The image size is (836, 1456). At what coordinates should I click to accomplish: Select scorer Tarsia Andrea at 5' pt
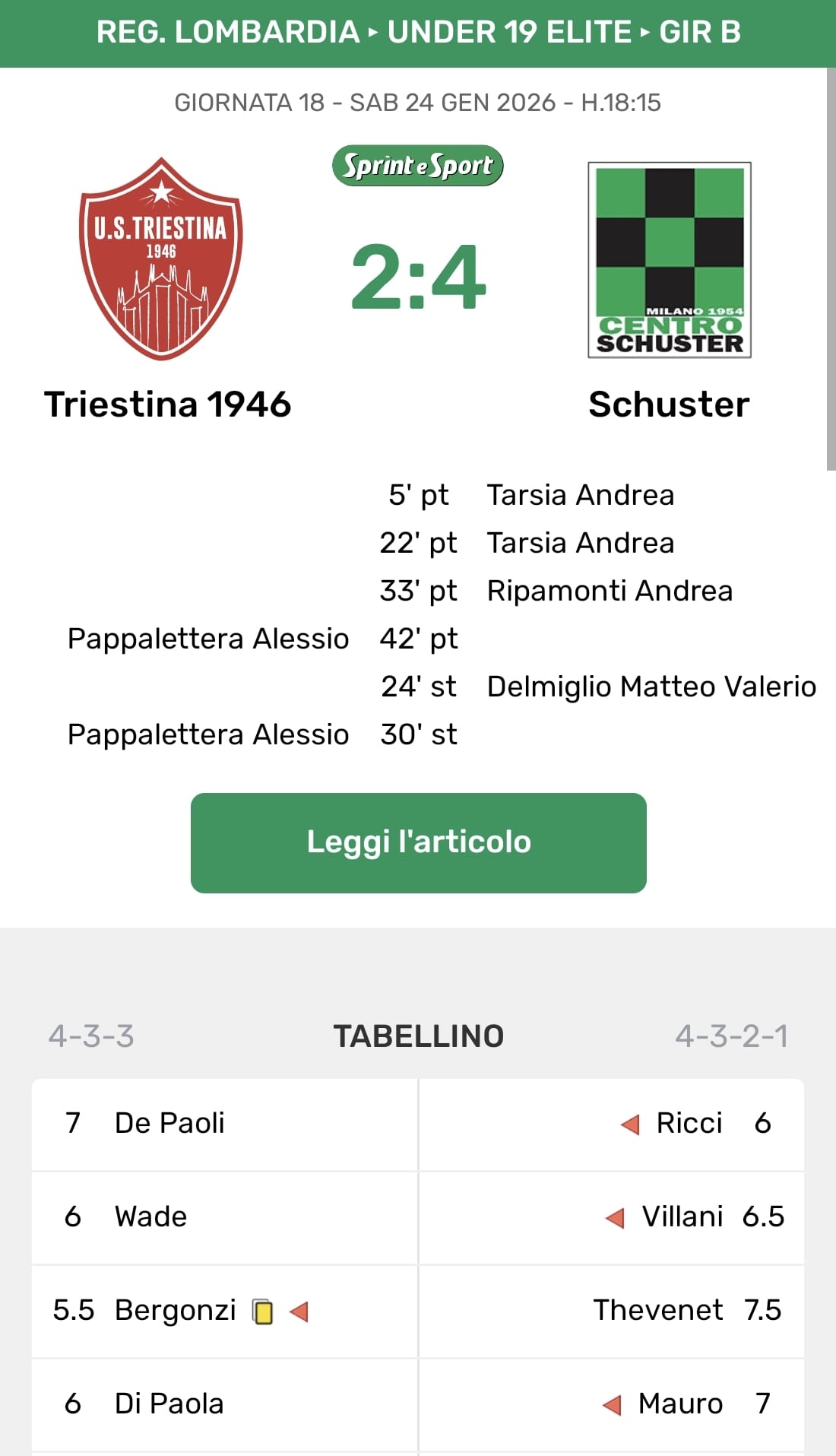pos(580,495)
